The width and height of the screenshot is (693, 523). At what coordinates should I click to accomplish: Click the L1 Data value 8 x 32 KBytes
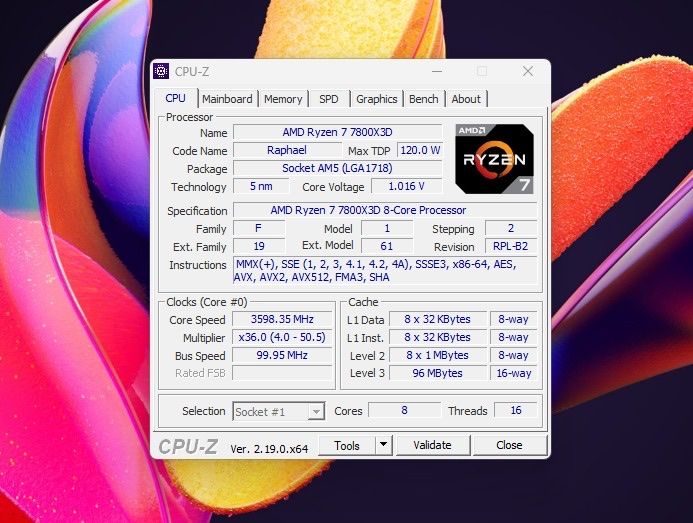coord(438,319)
